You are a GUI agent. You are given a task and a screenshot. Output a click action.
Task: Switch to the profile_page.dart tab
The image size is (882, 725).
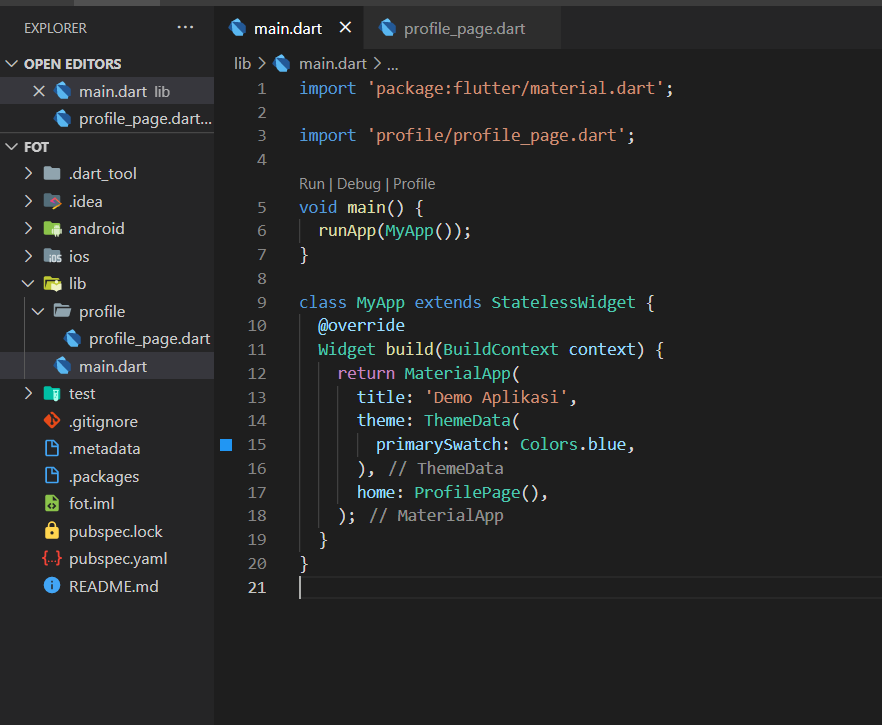[x=464, y=29]
